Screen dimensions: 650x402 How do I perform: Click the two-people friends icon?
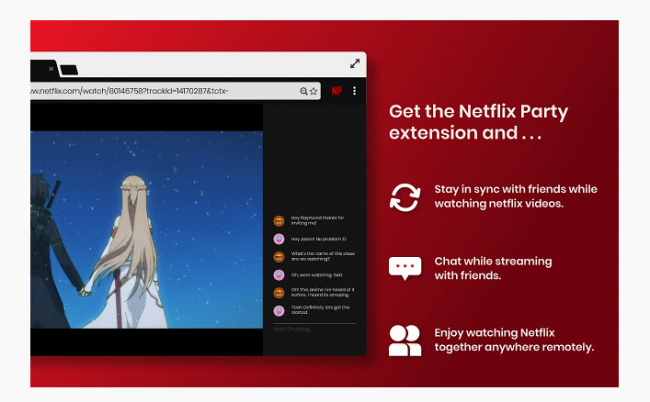point(404,340)
